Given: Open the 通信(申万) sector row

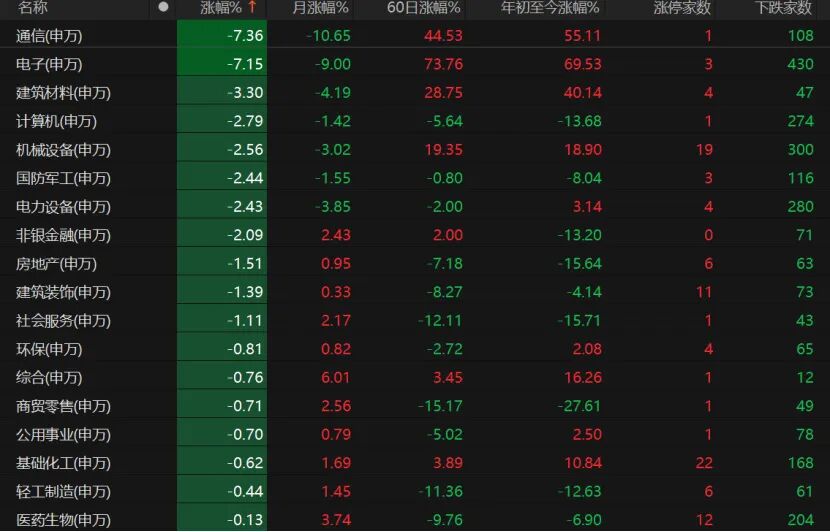Looking at the screenshot, I should 415,35.
